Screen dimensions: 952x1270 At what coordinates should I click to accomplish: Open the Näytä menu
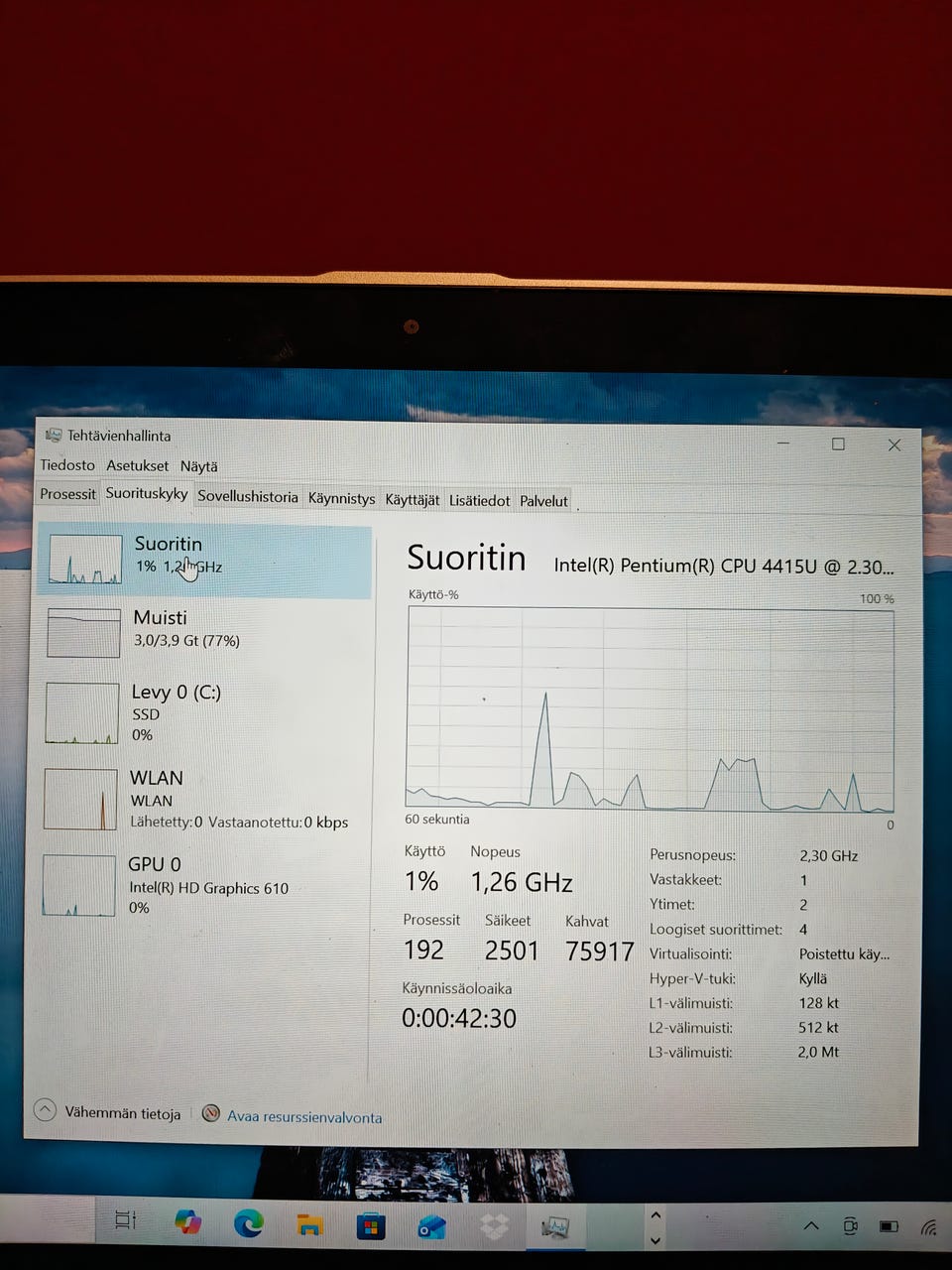[x=198, y=466]
